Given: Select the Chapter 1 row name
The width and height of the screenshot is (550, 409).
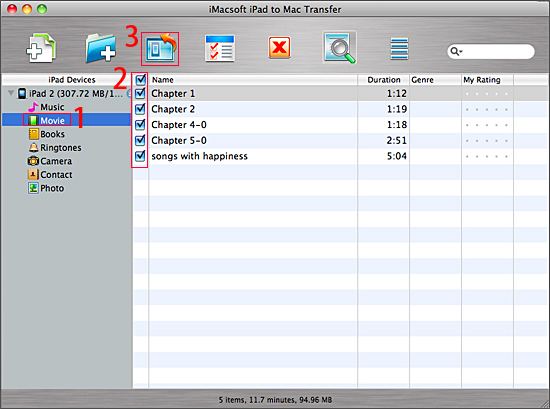Looking at the screenshot, I should point(173,94).
